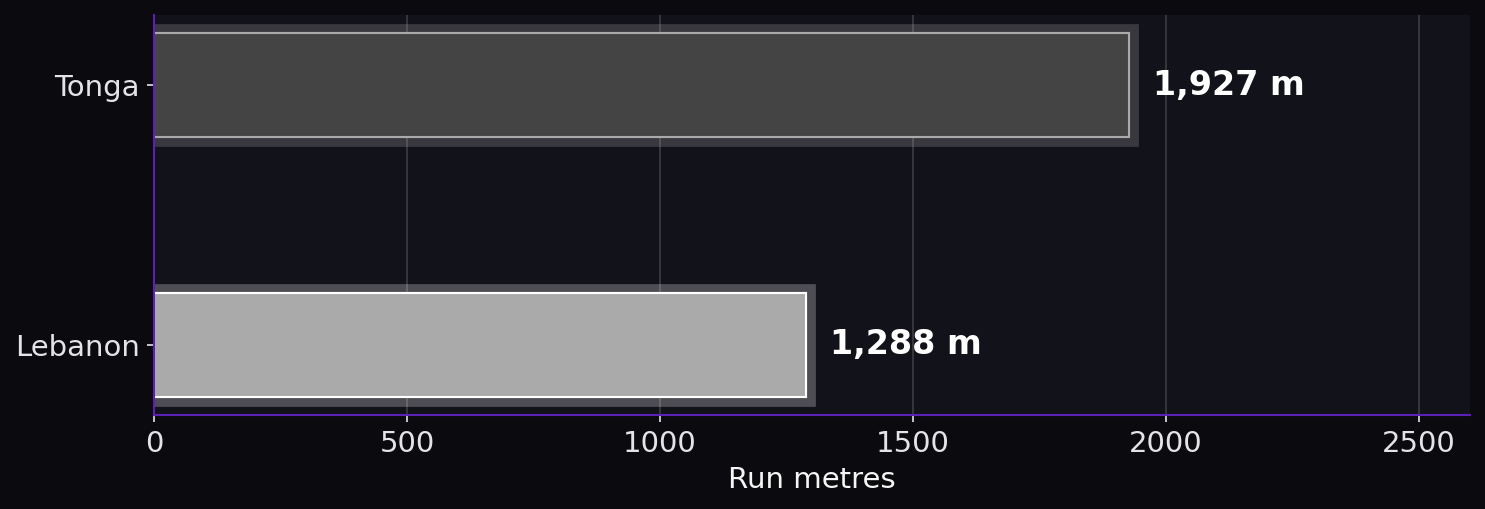Click the 'Tonga' axis label

pos(97,87)
